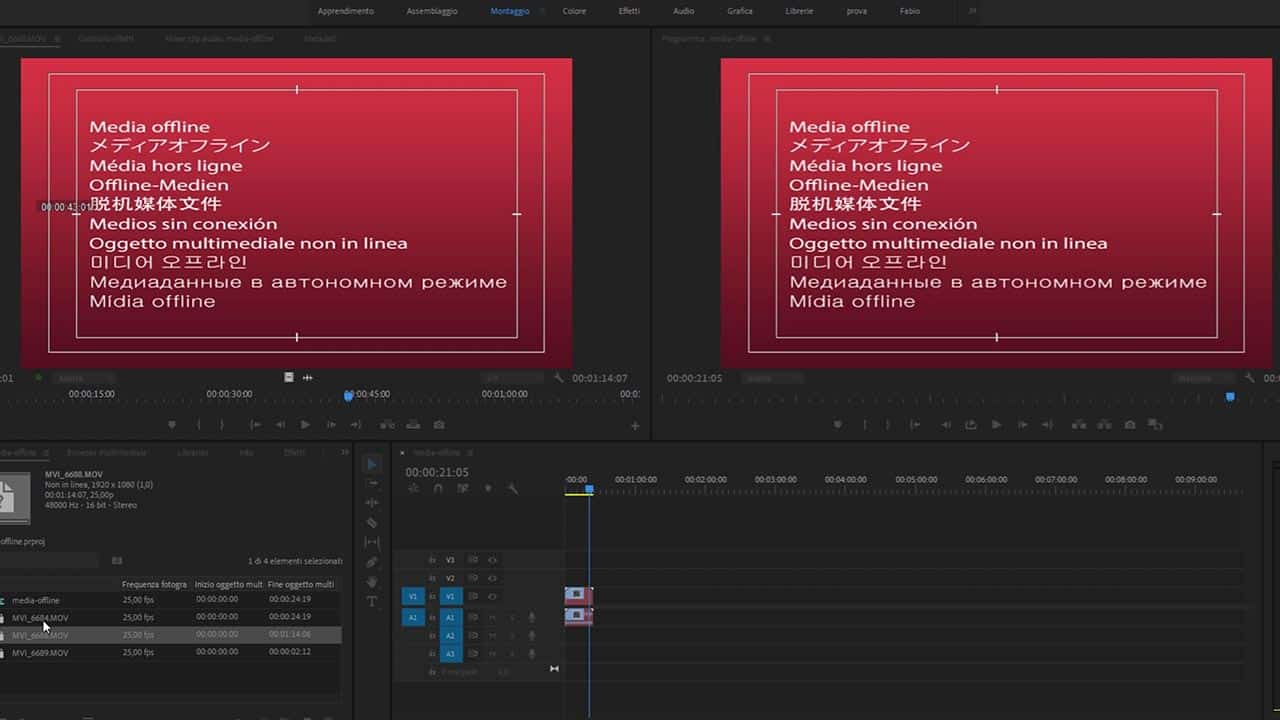The image size is (1280, 720).
Task: Click the Export Frame camera icon in Program monitor
Action: [1129, 425]
